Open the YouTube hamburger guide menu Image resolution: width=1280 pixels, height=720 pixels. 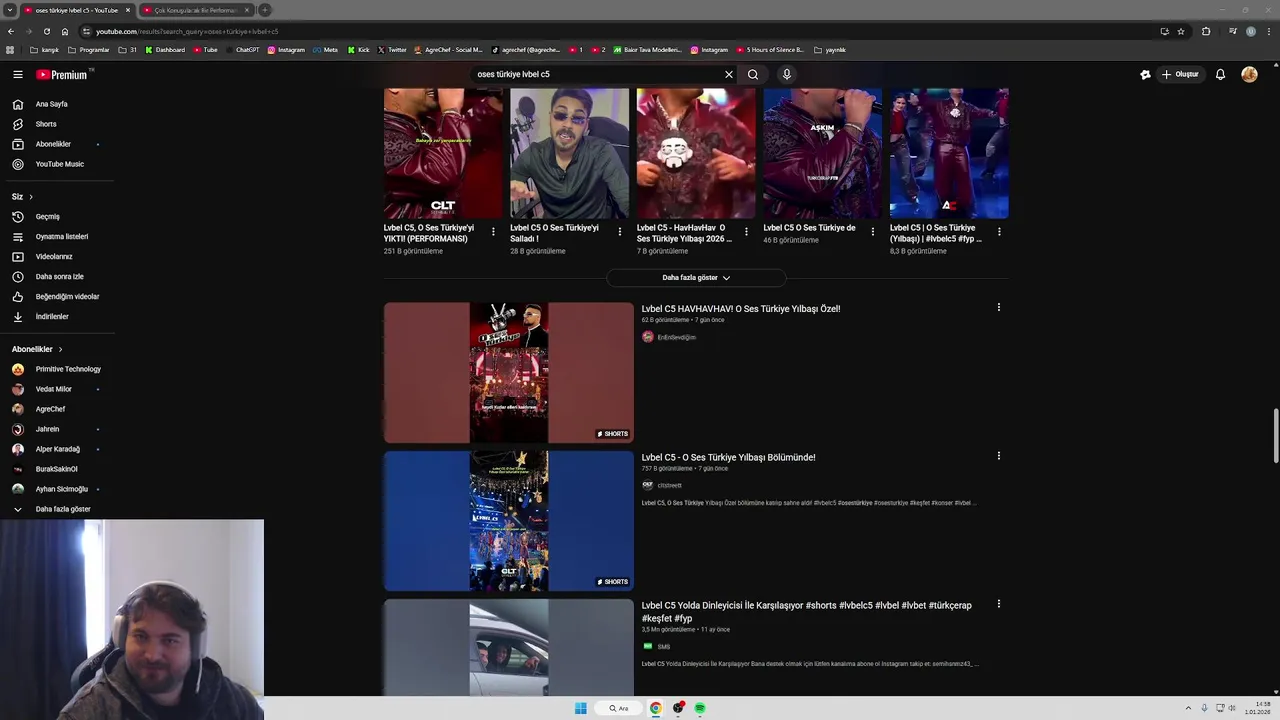point(18,74)
